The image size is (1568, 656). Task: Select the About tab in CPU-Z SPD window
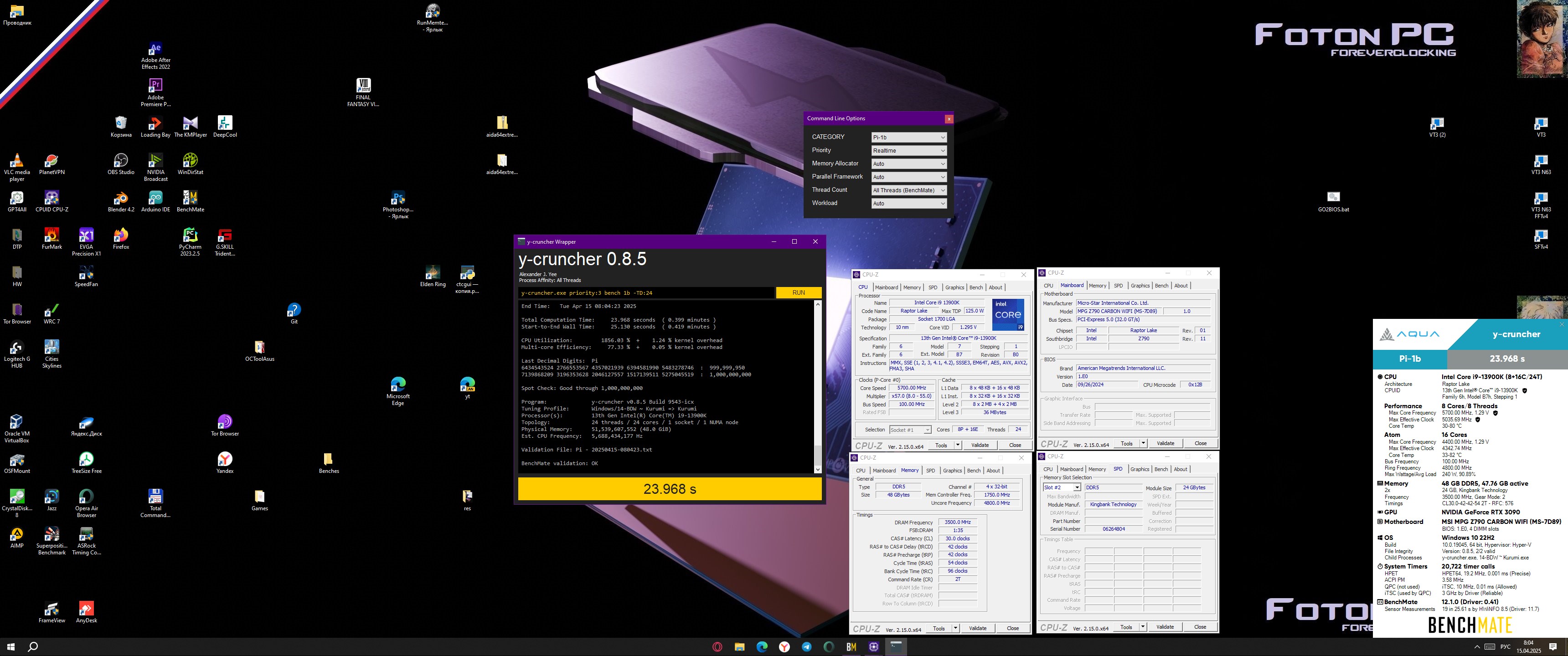1180,469
